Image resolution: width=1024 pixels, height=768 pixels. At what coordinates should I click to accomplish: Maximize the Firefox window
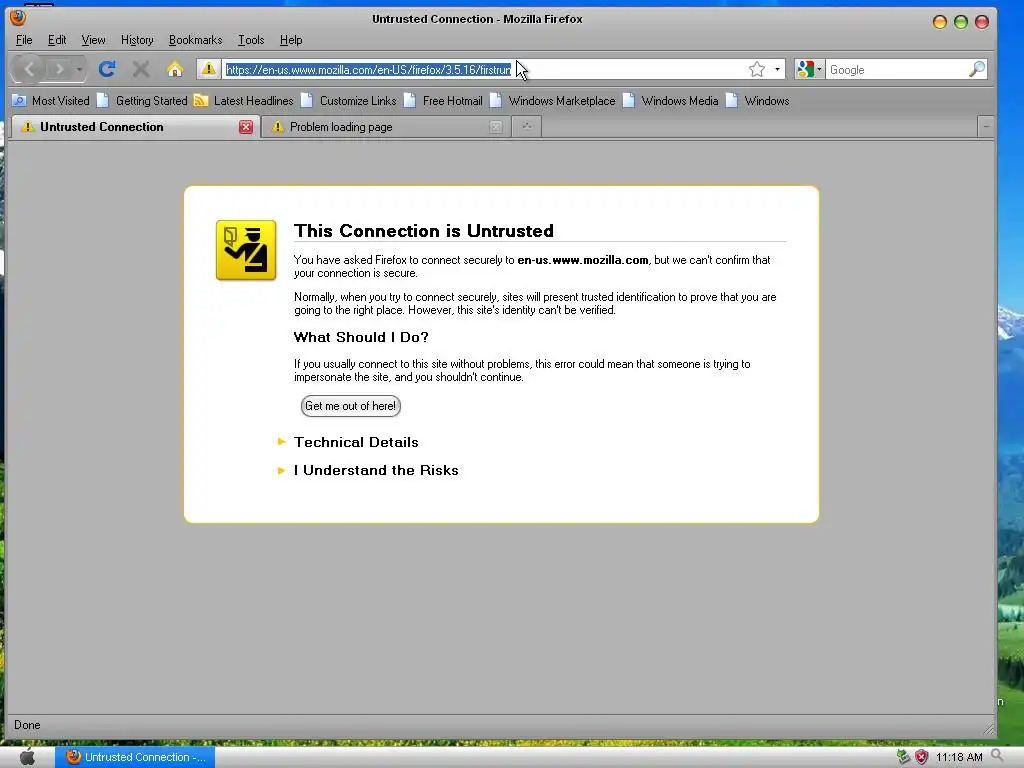[961, 22]
